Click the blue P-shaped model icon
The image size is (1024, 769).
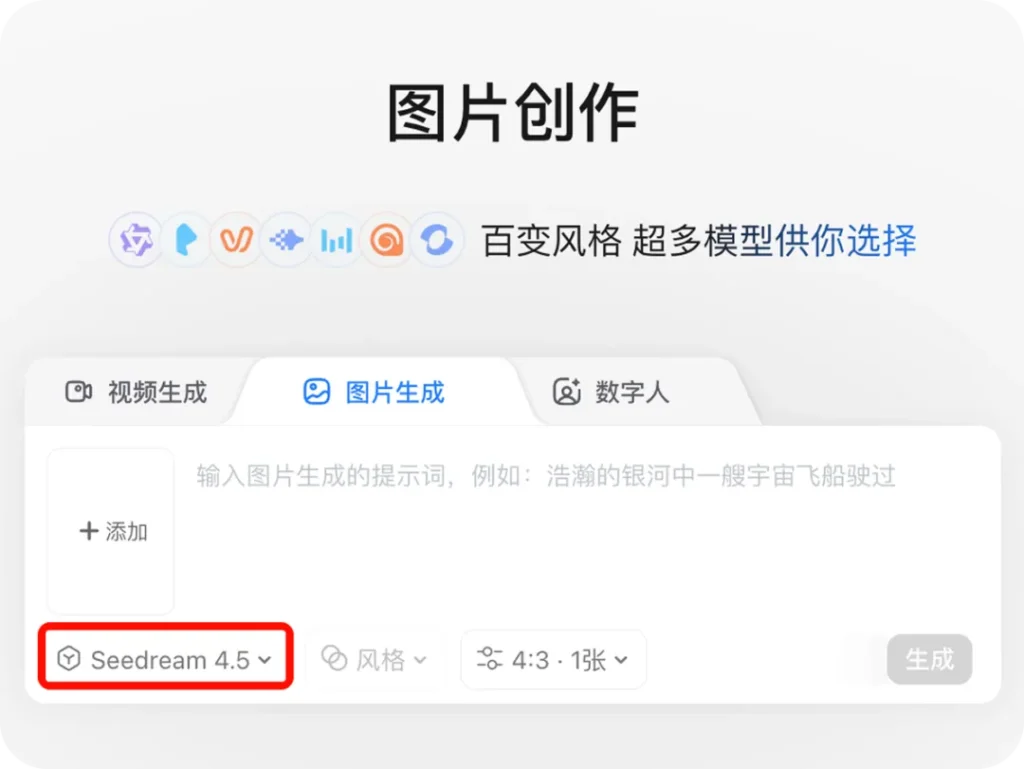186,240
